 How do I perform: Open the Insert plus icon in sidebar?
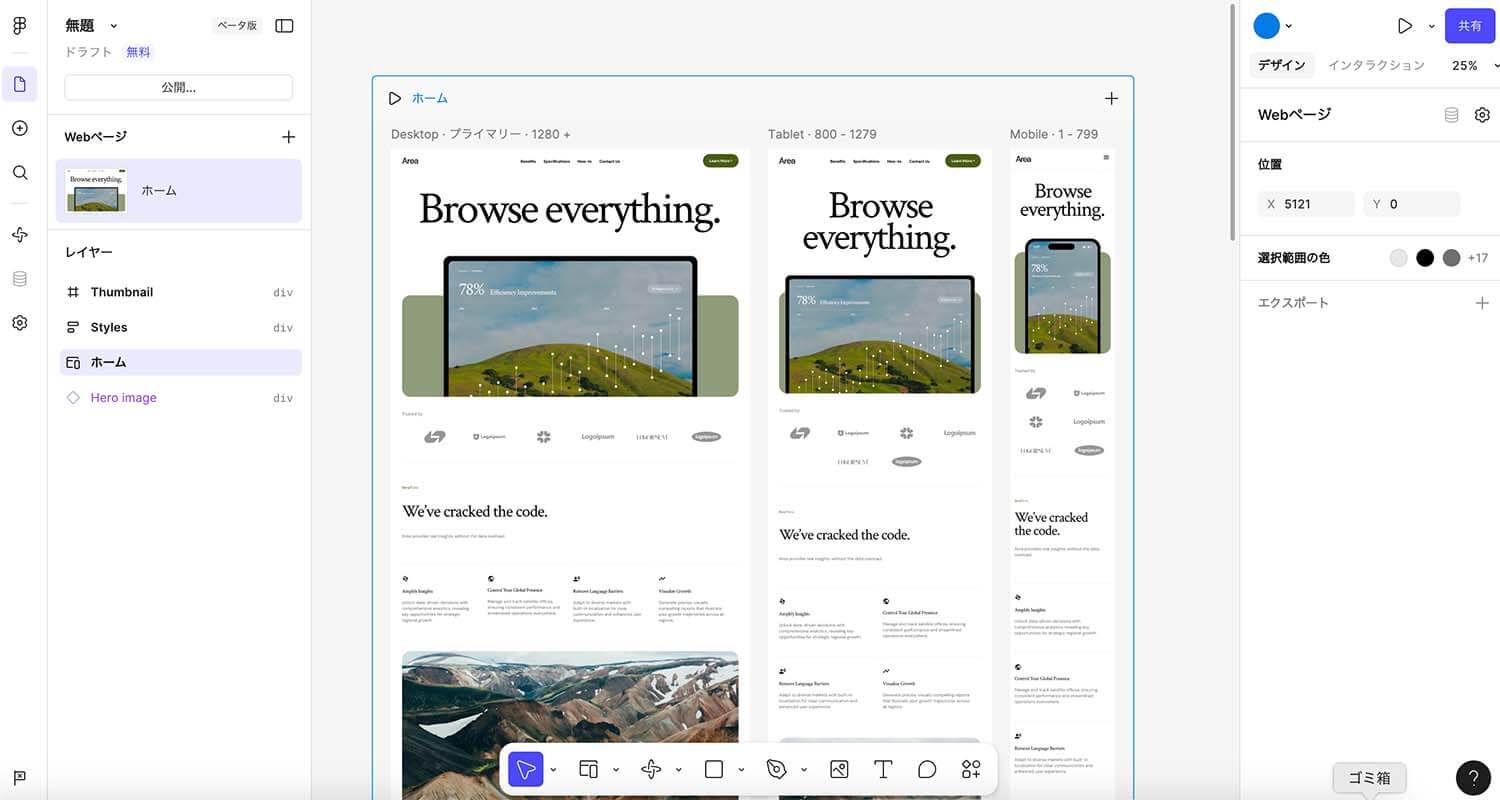click(x=19, y=128)
